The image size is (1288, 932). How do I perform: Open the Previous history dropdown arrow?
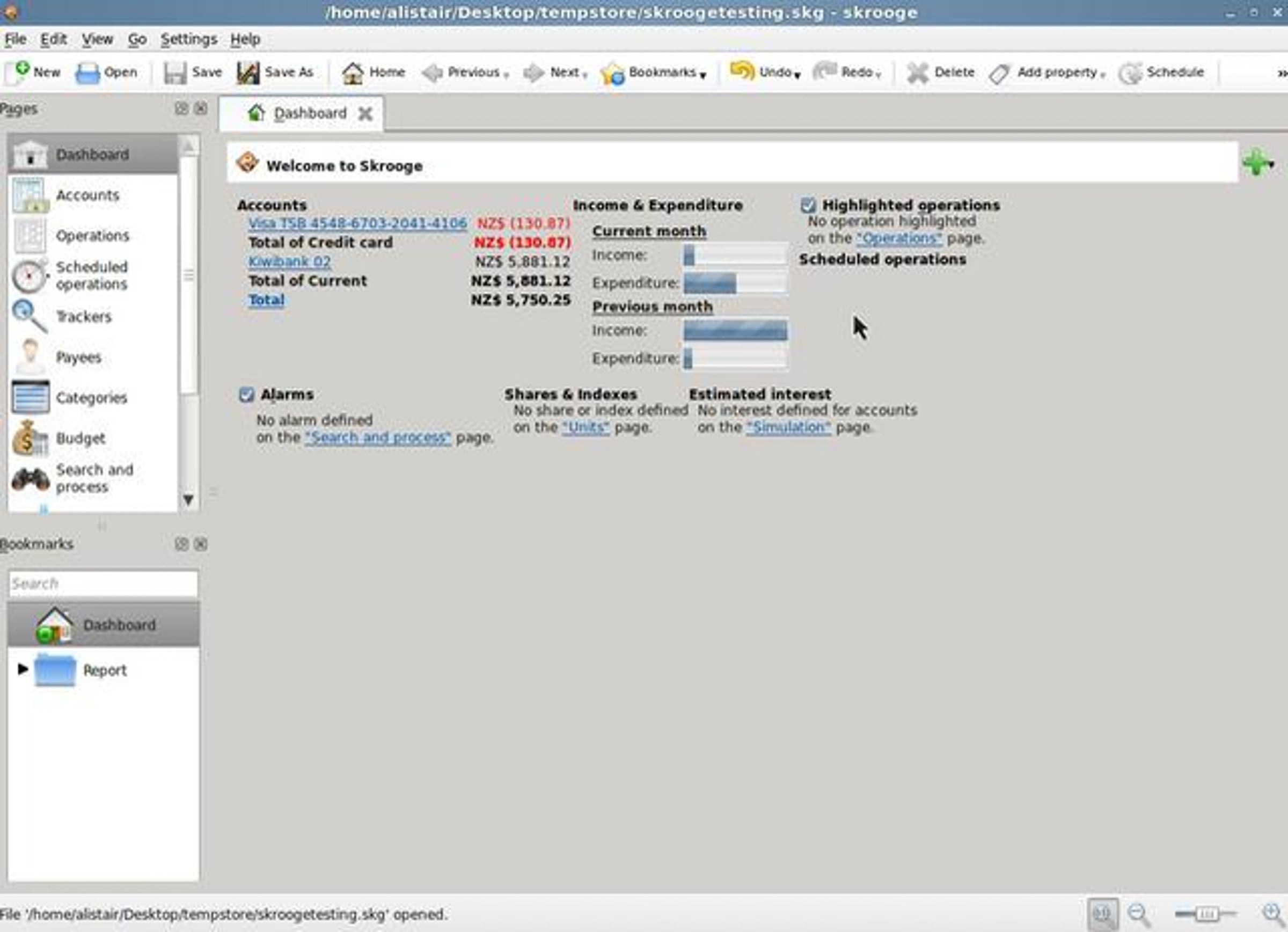(506, 75)
